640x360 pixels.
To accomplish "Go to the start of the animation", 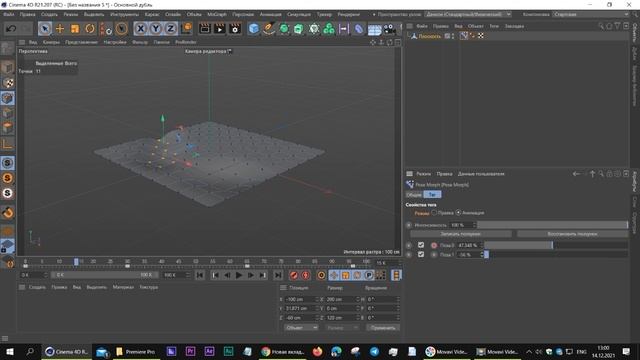I will [200, 275].
